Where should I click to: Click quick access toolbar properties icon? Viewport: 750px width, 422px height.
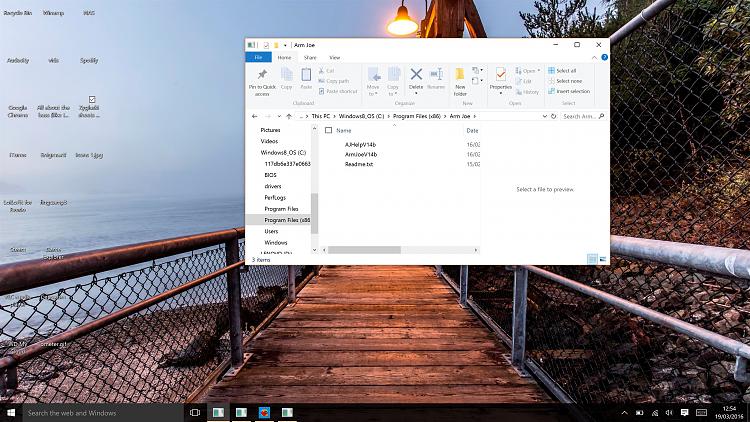coord(266,45)
